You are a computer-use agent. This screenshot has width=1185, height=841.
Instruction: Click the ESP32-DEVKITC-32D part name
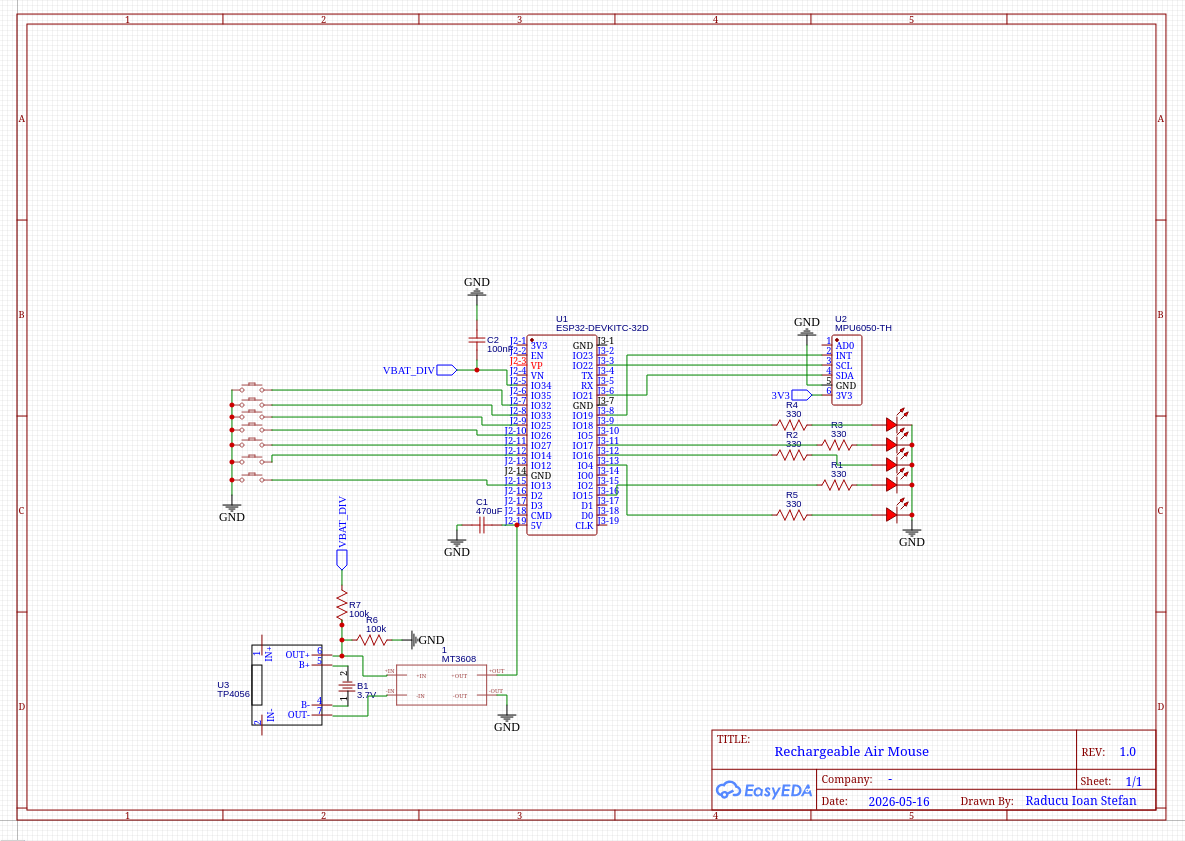[602, 328]
